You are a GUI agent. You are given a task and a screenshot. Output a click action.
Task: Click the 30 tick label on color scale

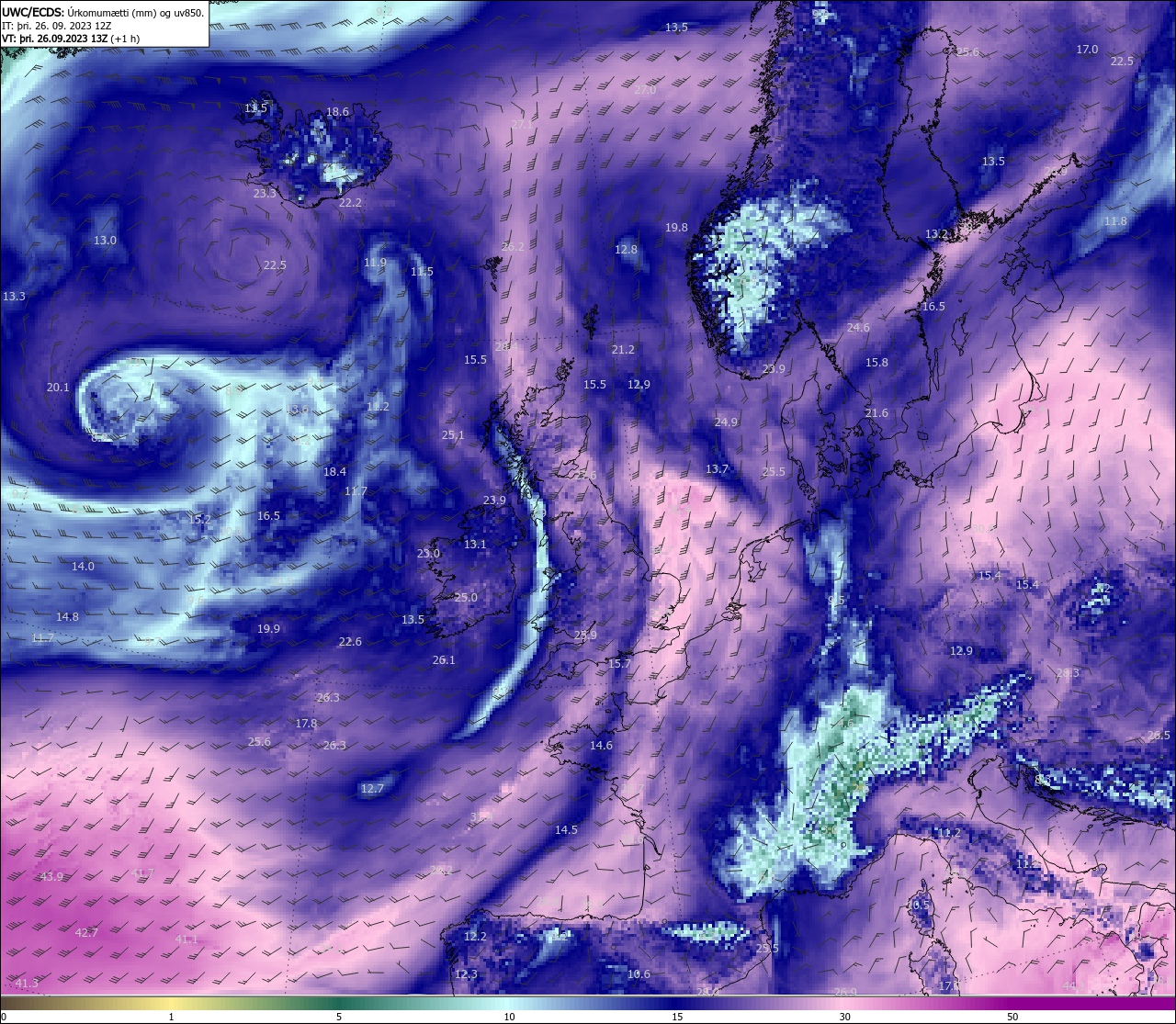(844, 1017)
